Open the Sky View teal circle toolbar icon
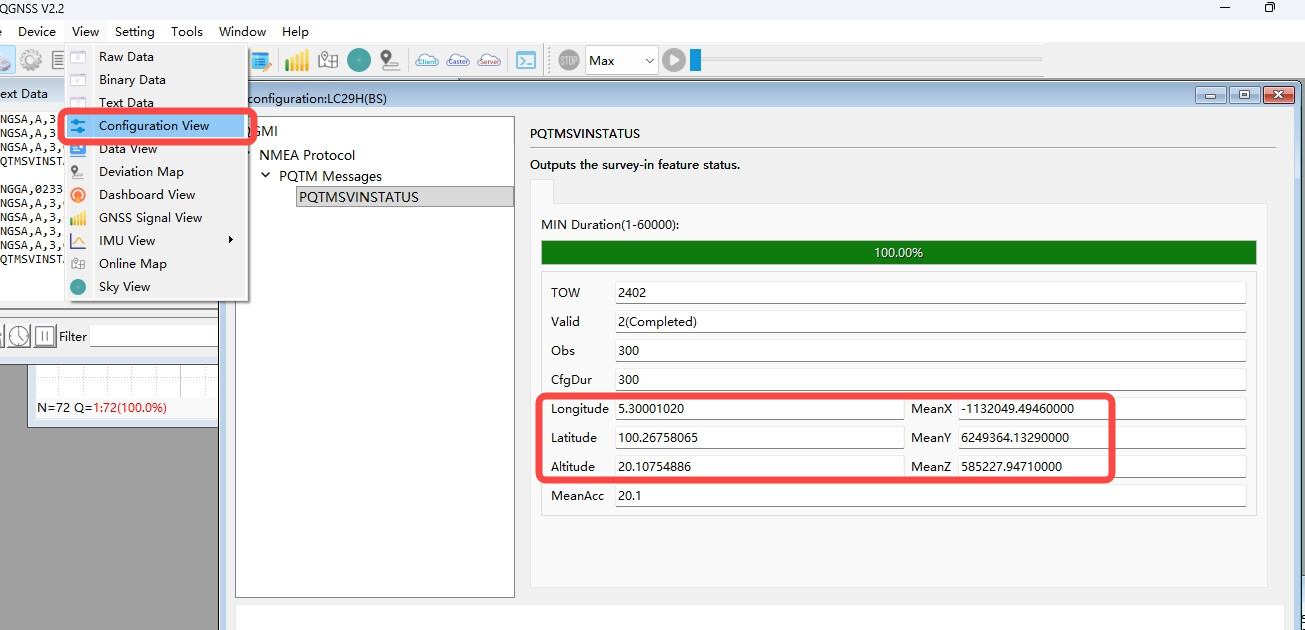The height and width of the screenshot is (630, 1305). (x=359, y=61)
